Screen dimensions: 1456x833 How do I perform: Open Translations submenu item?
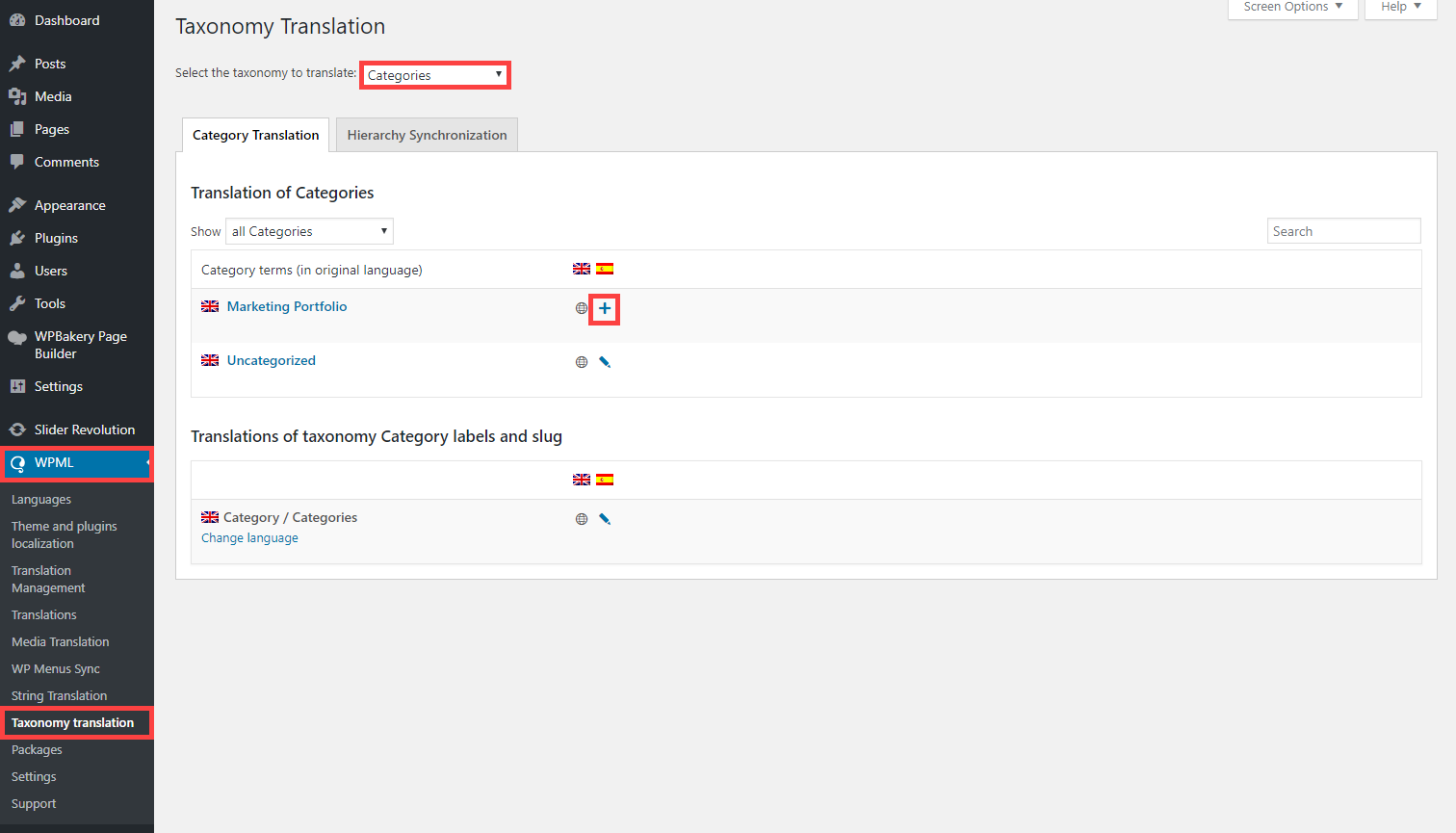point(44,615)
